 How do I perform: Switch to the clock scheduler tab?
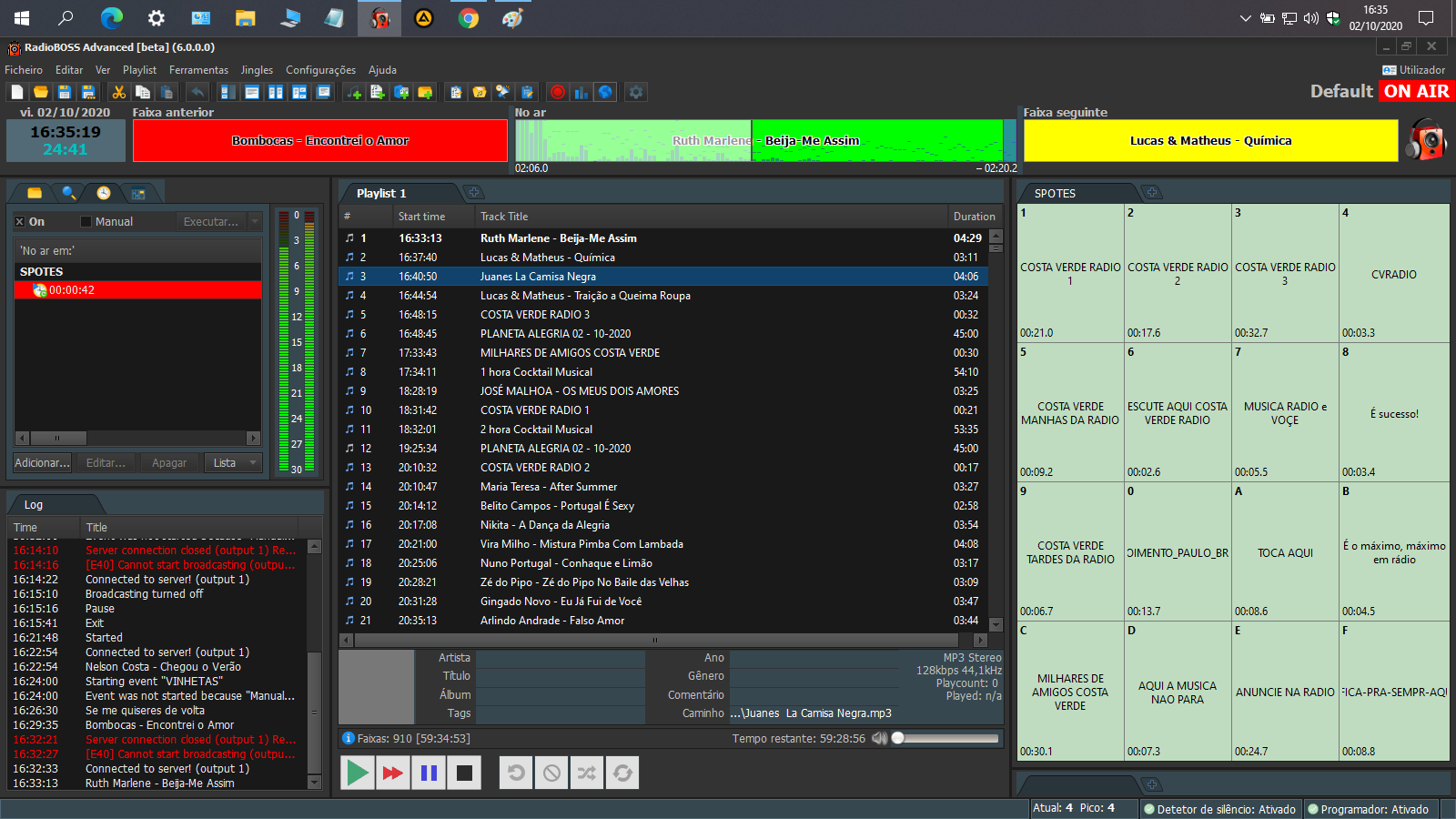(x=104, y=193)
